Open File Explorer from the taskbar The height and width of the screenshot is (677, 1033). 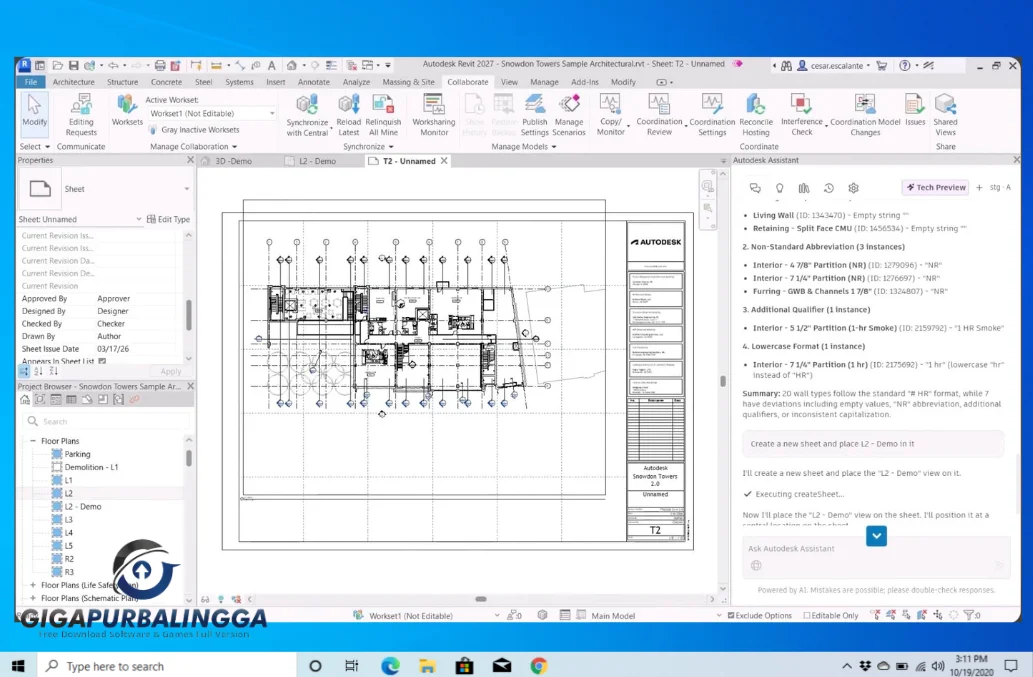(x=427, y=666)
